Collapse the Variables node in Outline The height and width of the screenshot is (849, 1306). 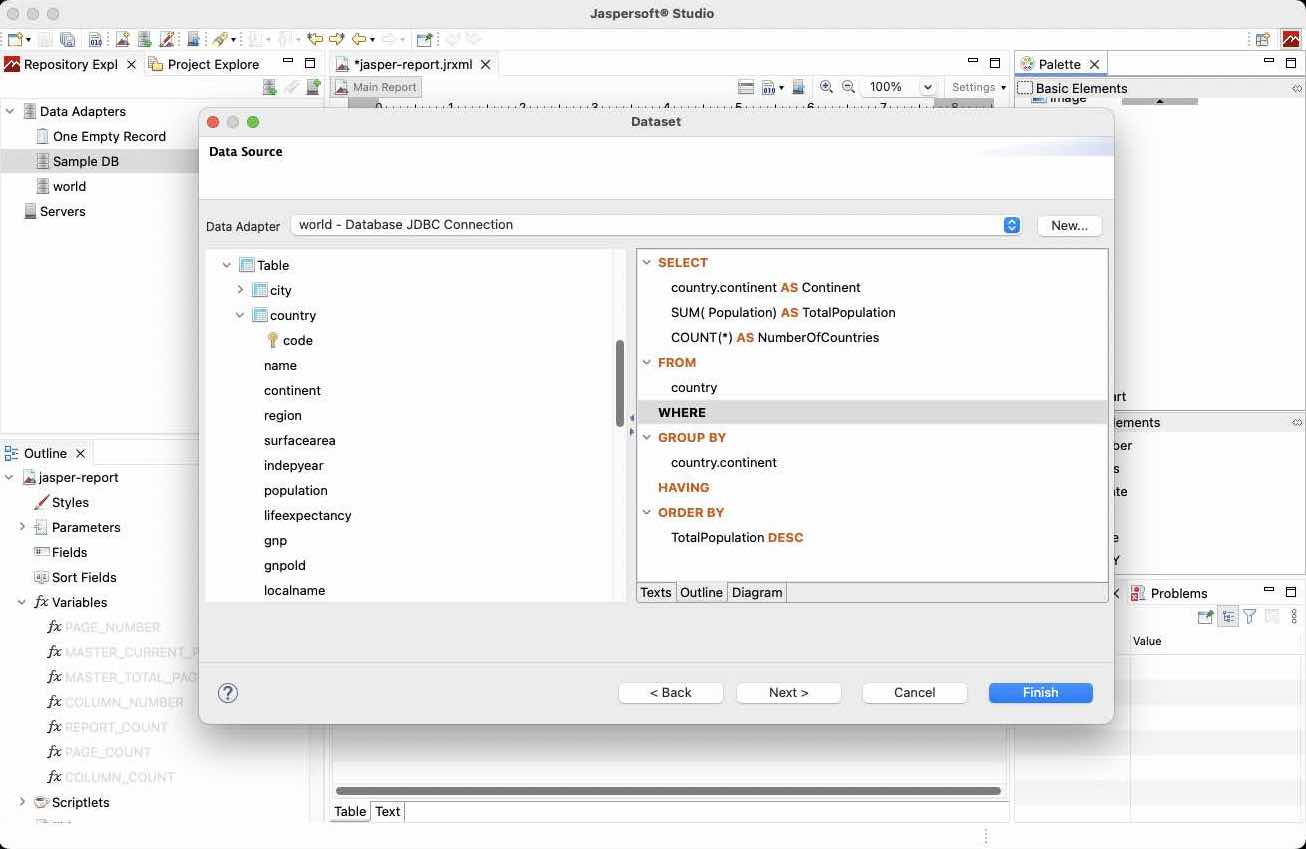click(22, 602)
